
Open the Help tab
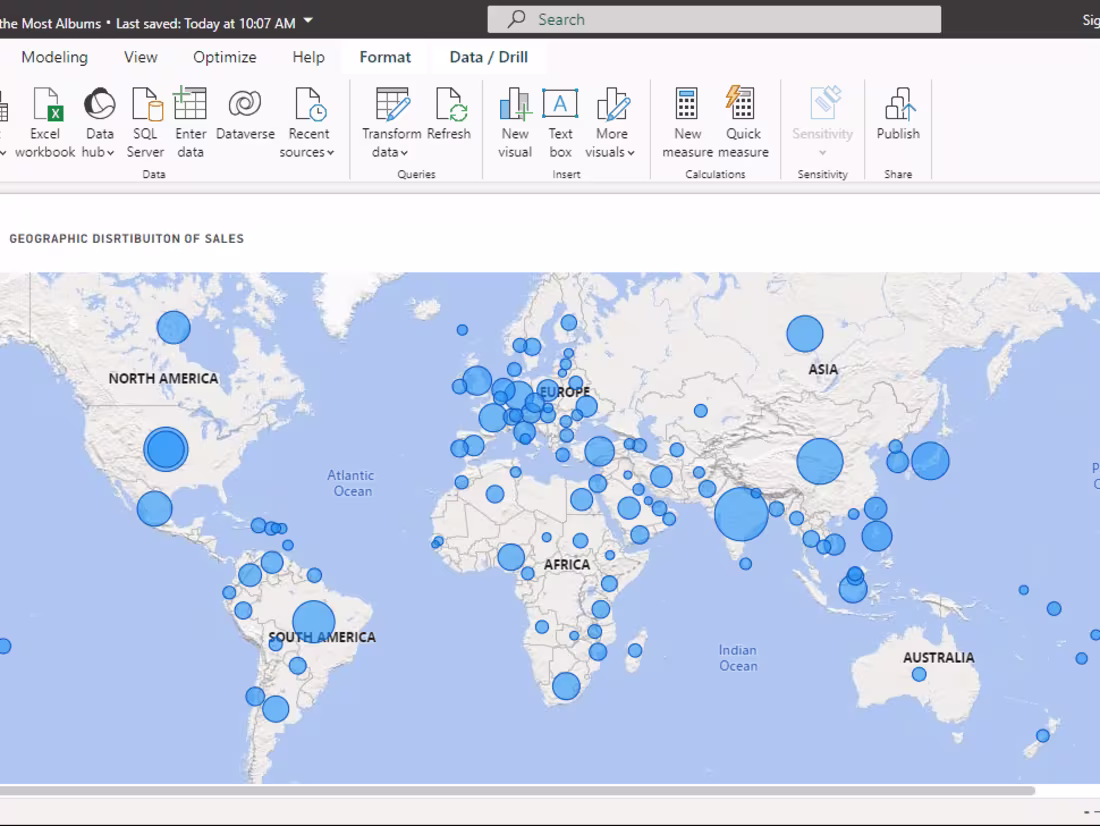tap(308, 57)
